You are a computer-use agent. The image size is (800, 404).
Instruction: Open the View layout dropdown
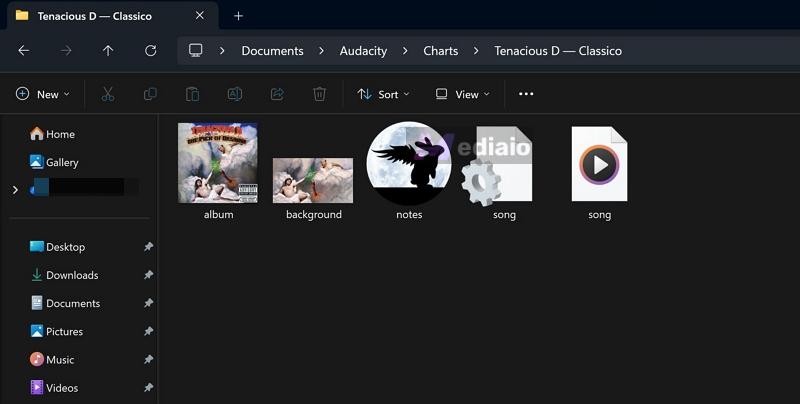463,94
